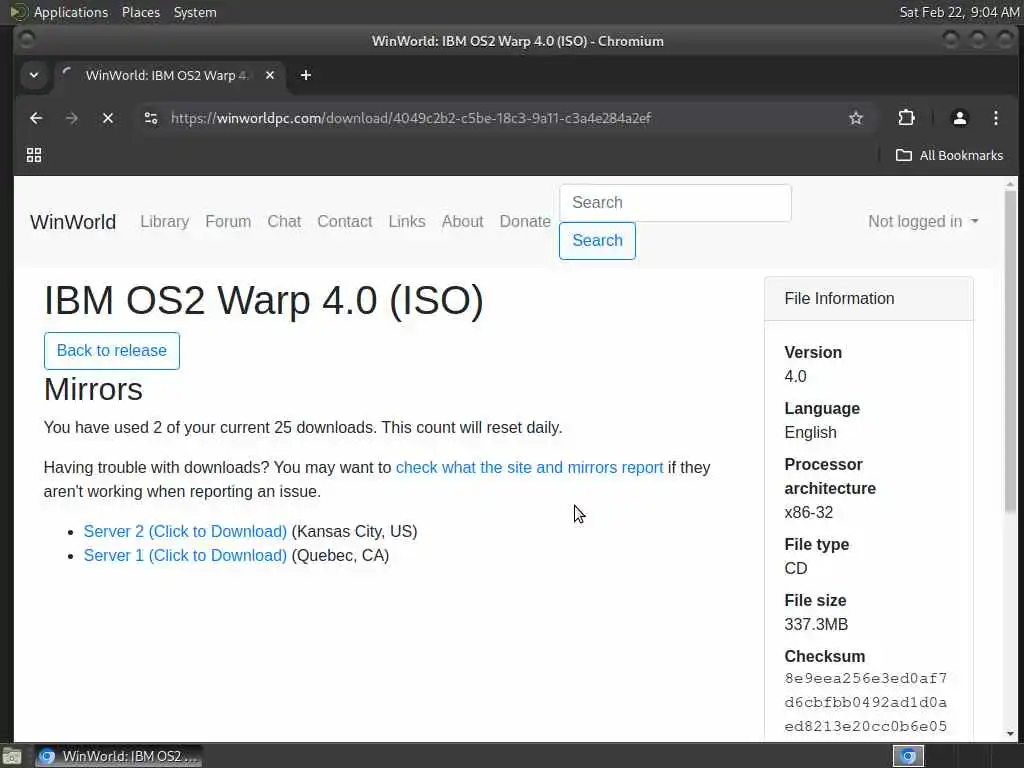Go back to the previous page
This screenshot has height=768, width=1024.
tap(36, 118)
